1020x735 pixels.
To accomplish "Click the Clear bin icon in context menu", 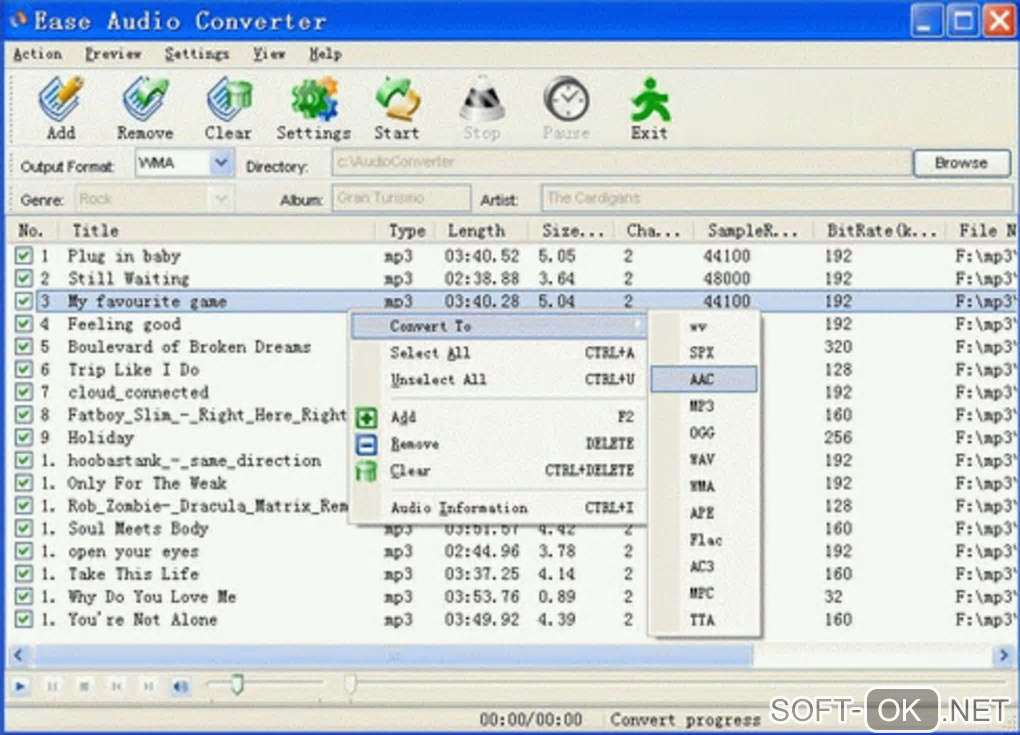I will coord(367,471).
